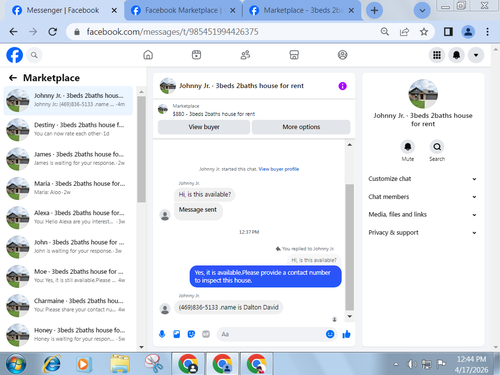The width and height of the screenshot is (500, 375).
Task: Open the Marketplace storefront icon in the top nav
Action: click(x=294, y=55)
